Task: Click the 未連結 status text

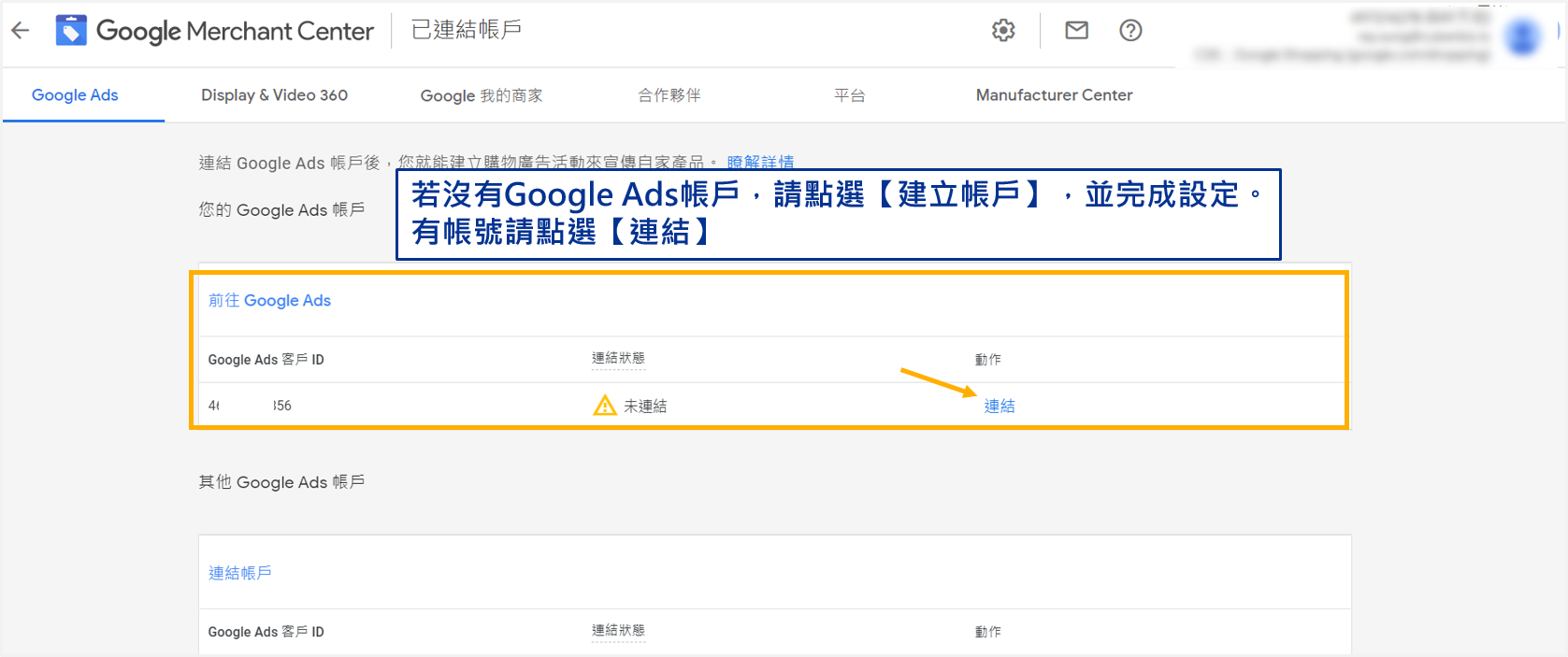Action: coord(645,406)
